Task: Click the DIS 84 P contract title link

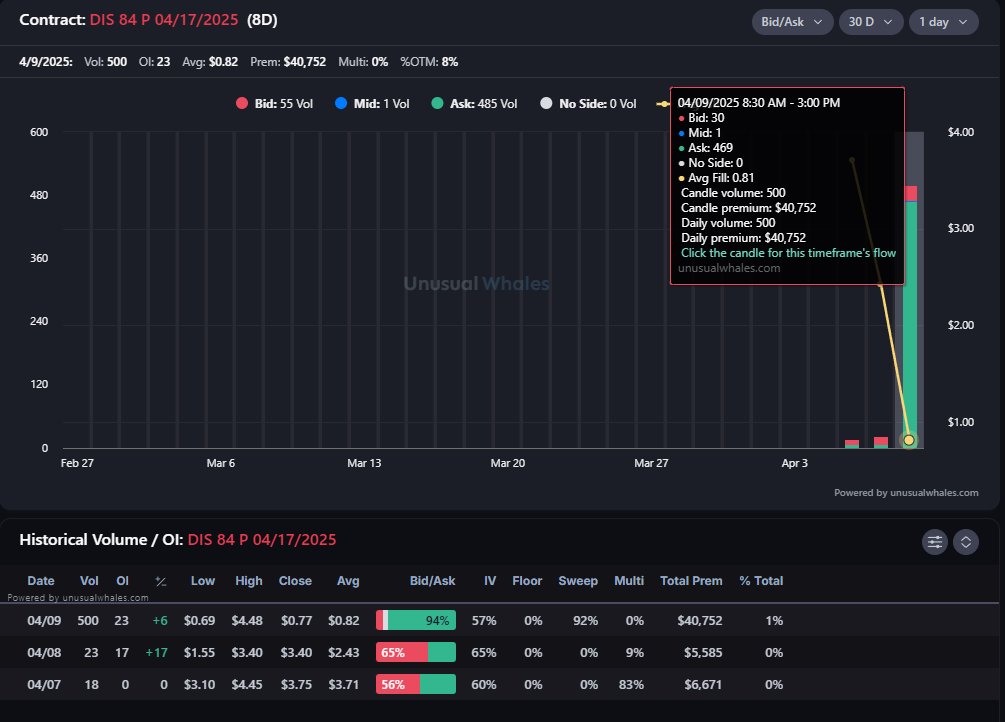Action: [164, 20]
